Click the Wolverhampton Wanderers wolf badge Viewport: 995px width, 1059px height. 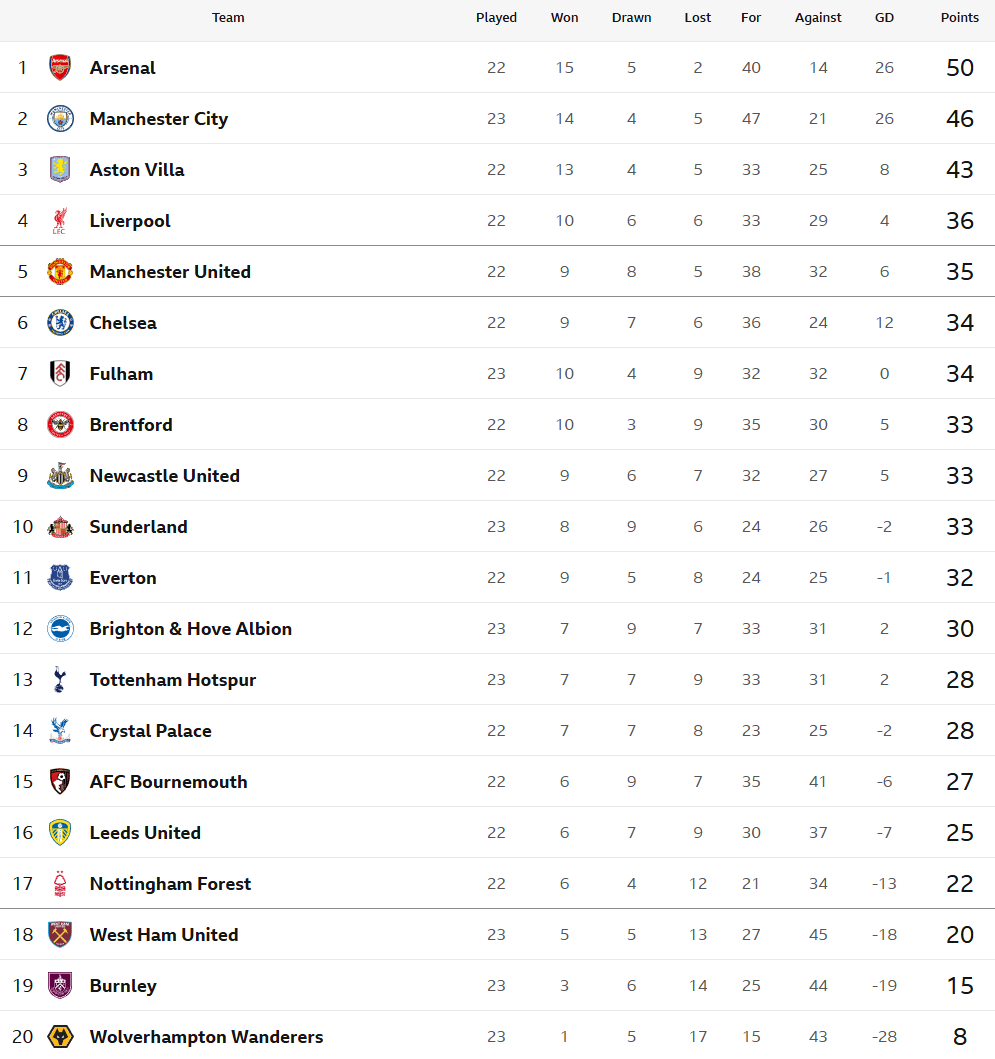tap(60, 1037)
